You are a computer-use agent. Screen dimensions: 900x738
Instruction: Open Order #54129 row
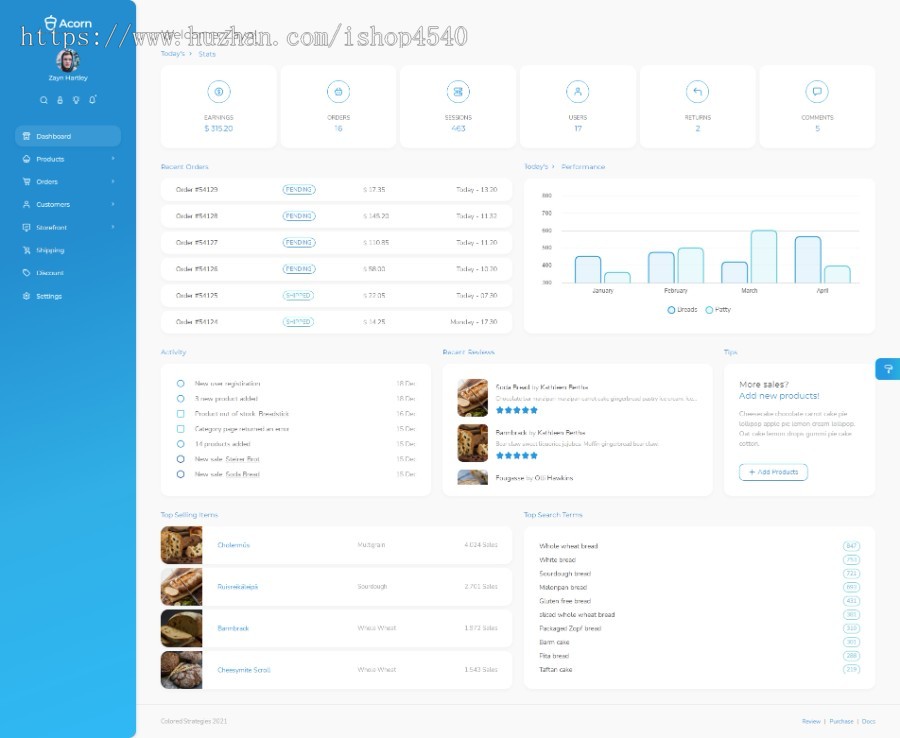336,189
